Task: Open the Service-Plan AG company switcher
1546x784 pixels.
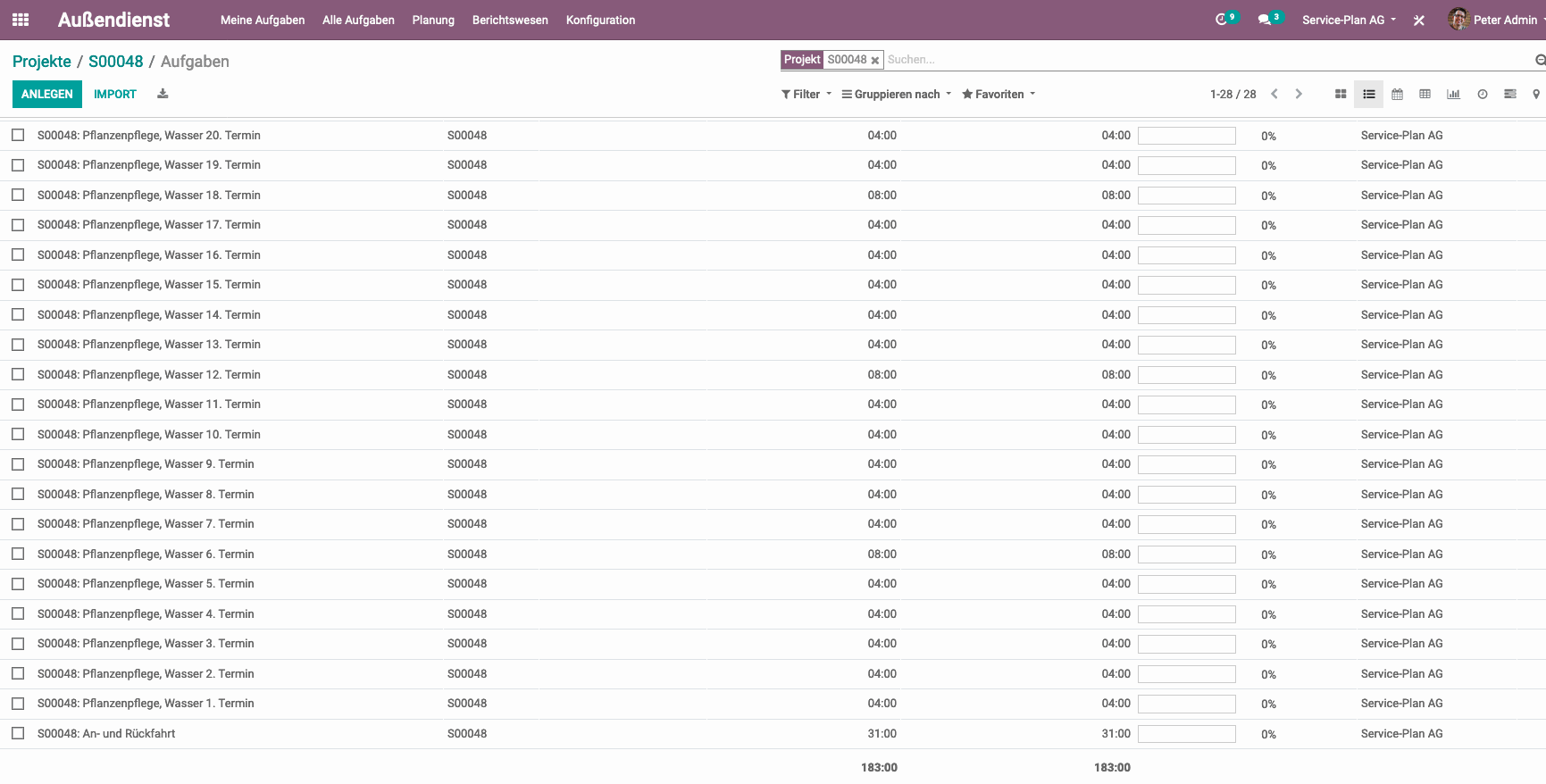Action: click(x=1349, y=20)
